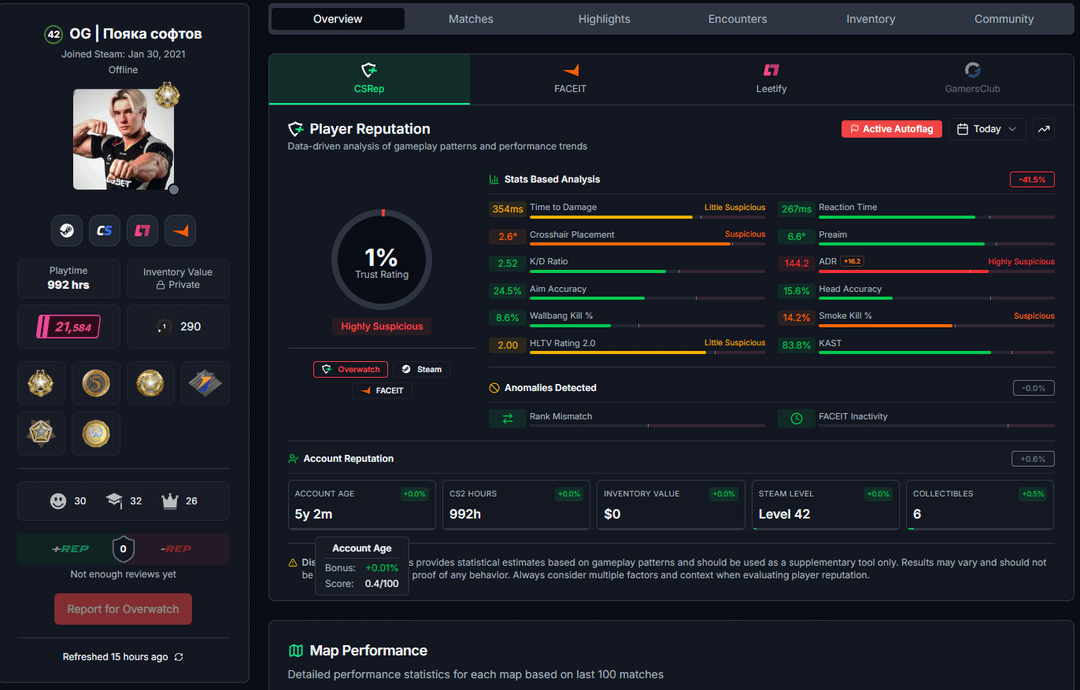1080x690 pixels.
Task: Expand the -41.5% stats score badge
Action: click(1032, 180)
